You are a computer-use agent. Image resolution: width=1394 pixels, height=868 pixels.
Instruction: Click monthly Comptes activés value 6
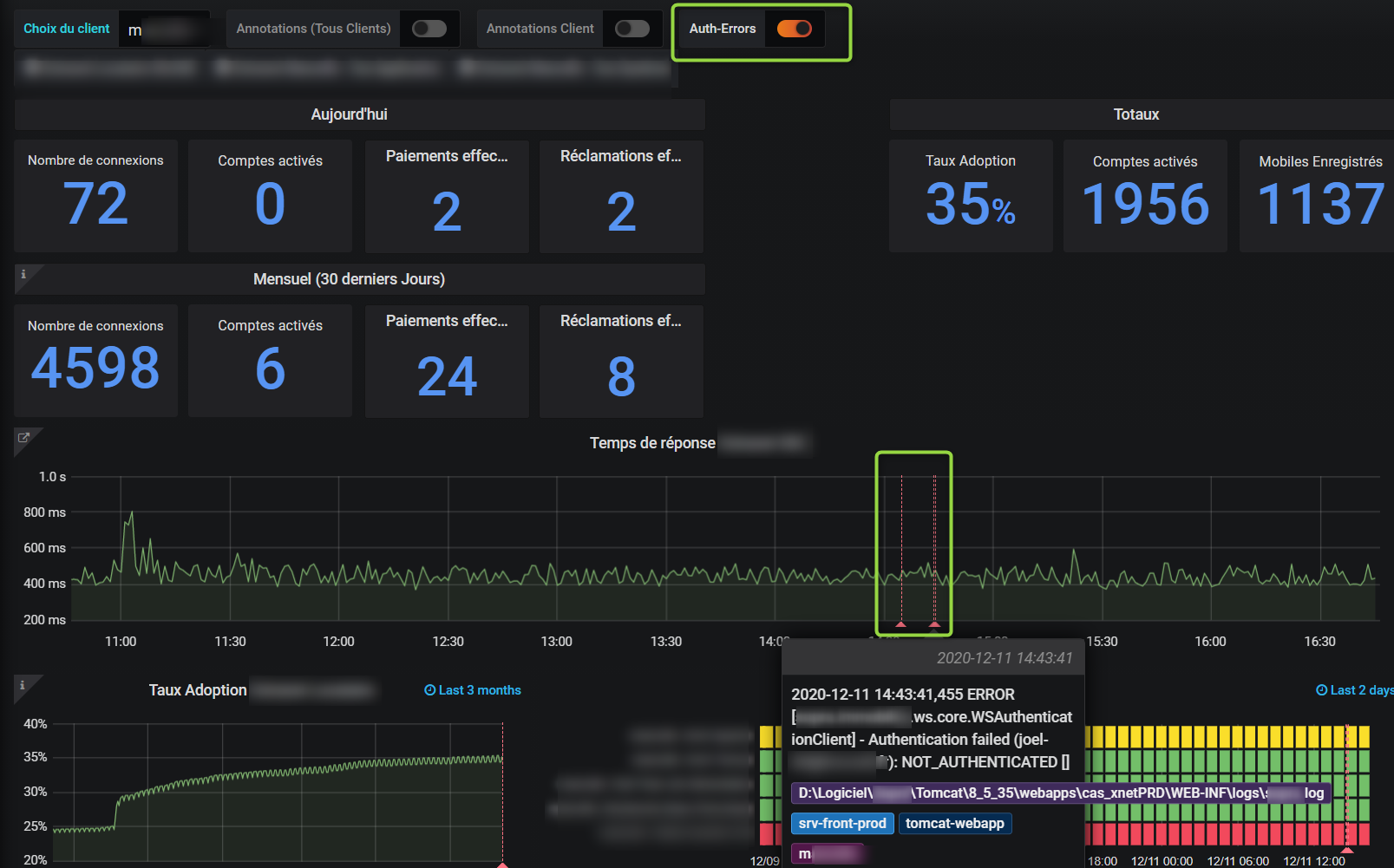(x=270, y=369)
